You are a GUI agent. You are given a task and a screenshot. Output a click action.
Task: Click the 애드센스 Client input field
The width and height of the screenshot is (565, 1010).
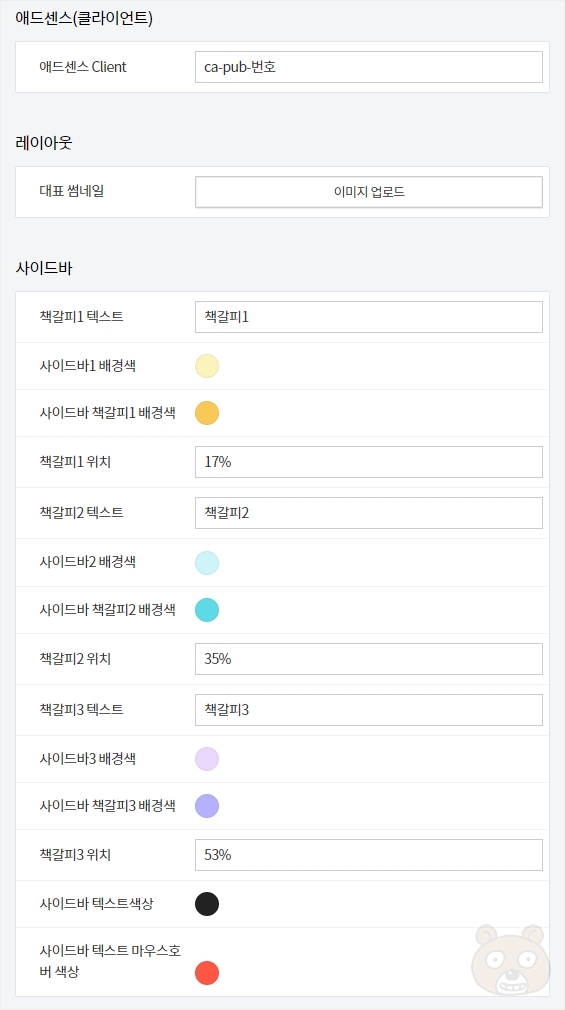pyautogui.click(x=369, y=67)
